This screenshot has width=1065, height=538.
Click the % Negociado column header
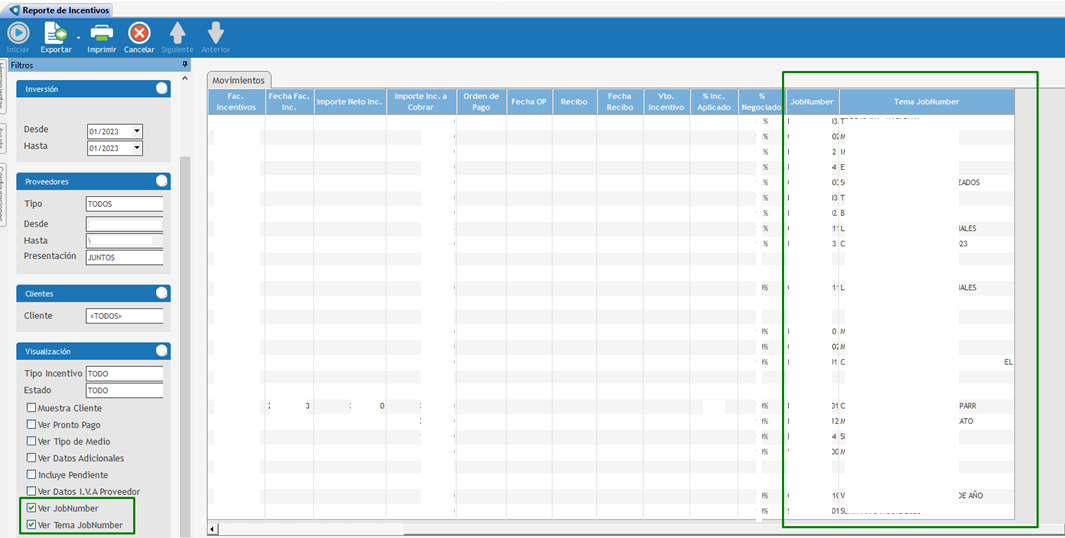point(761,102)
